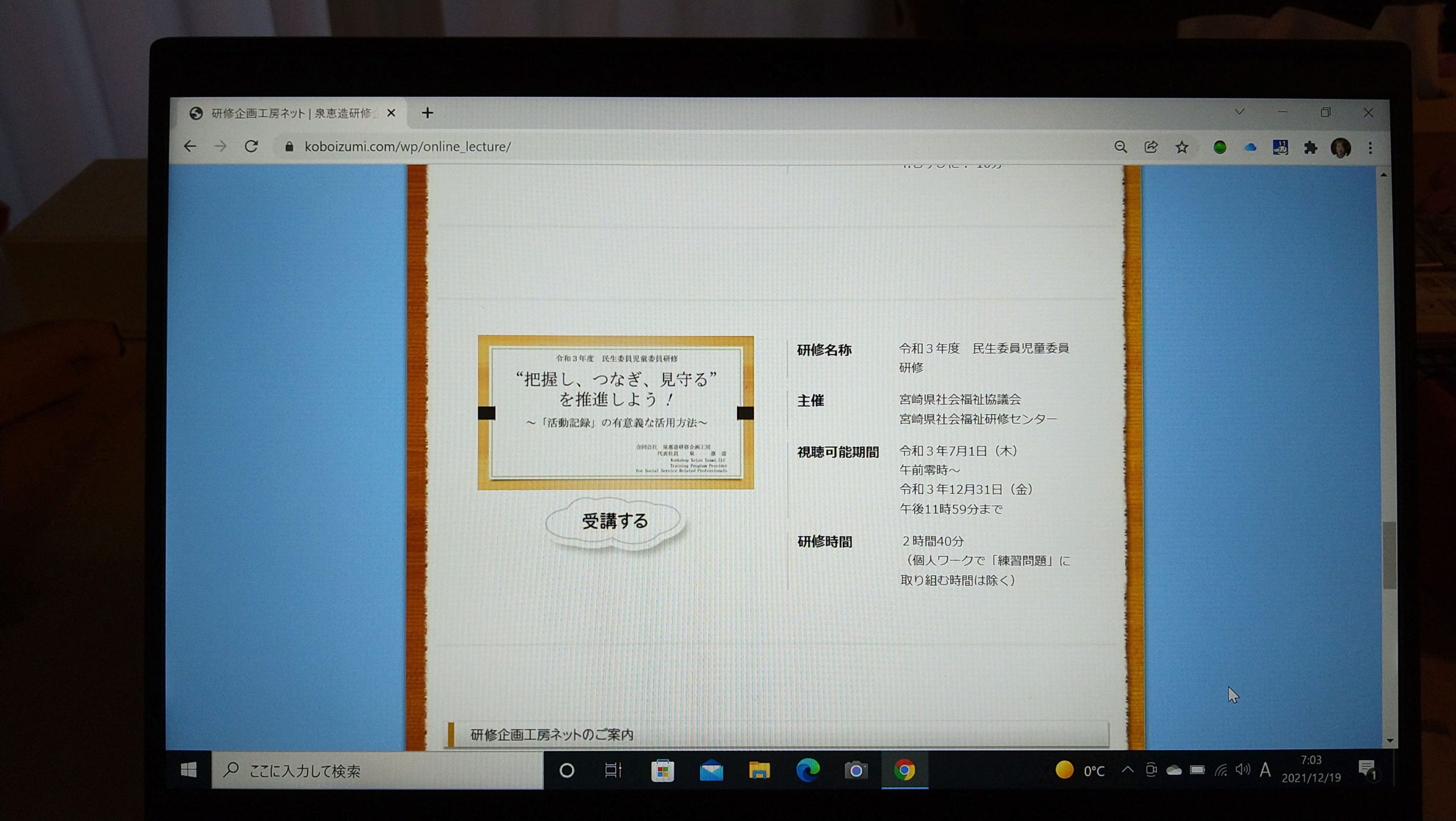The image size is (1456, 821).
Task: Click ２時間40分 duration text
Action: 933,541
